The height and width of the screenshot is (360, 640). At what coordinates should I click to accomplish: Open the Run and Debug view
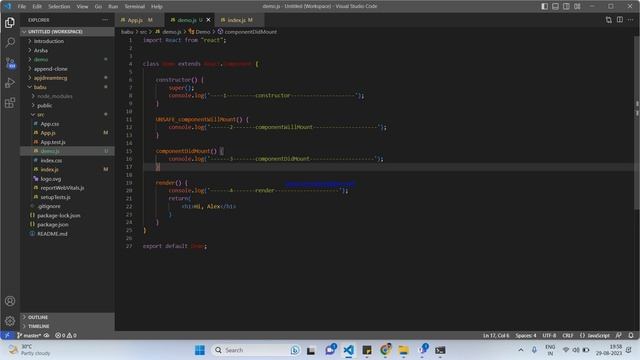pos(10,82)
